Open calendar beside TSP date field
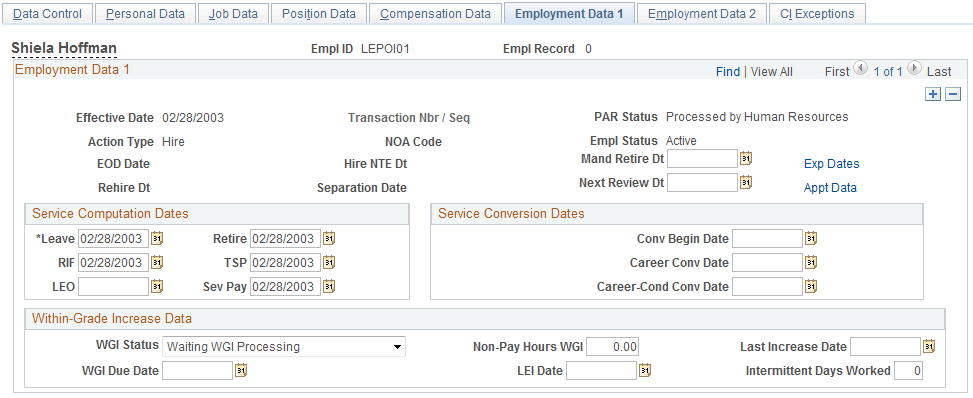This screenshot has width=973, height=398. (330, 263)
